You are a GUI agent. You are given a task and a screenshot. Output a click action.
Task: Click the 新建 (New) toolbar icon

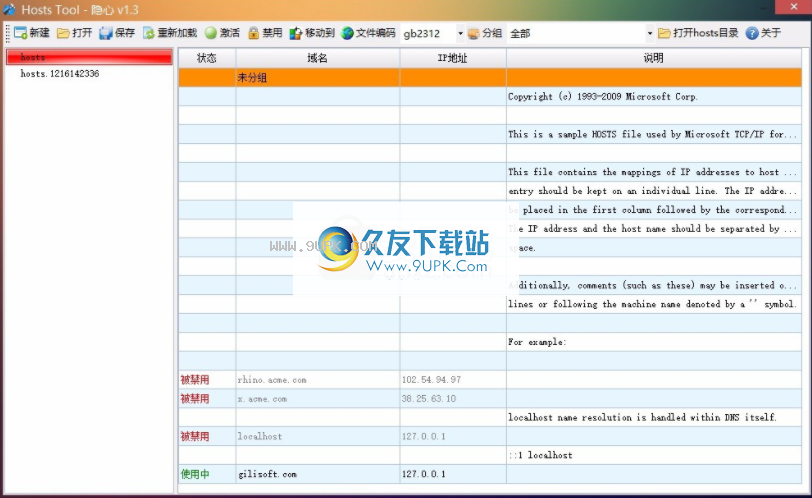pyautogui.click(x=21, y=33)
